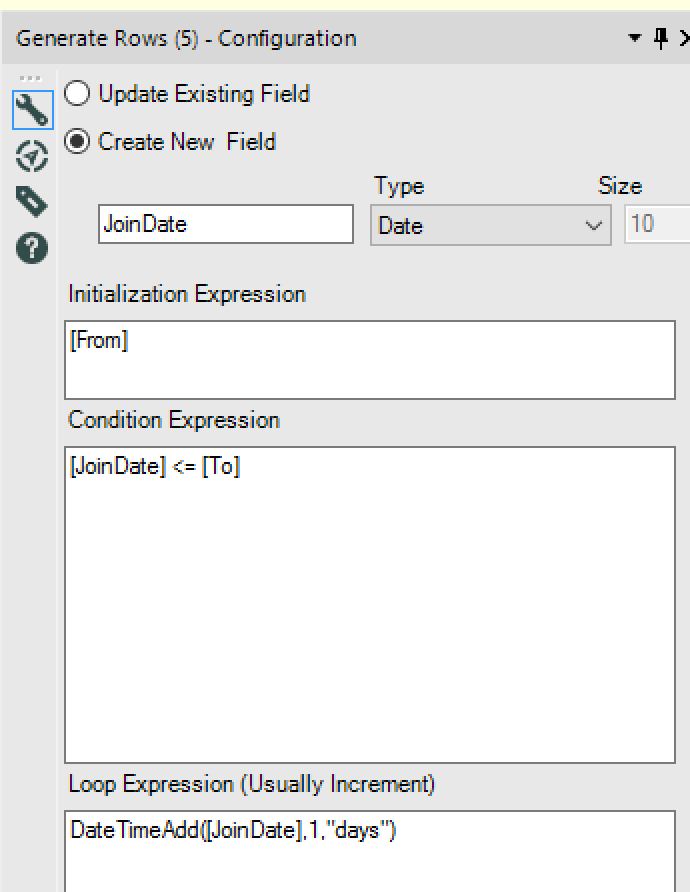This screenshot has width=690, height=892.
Task: Click the three-dot grip above the wrench icon
Action: coord(32,79)
